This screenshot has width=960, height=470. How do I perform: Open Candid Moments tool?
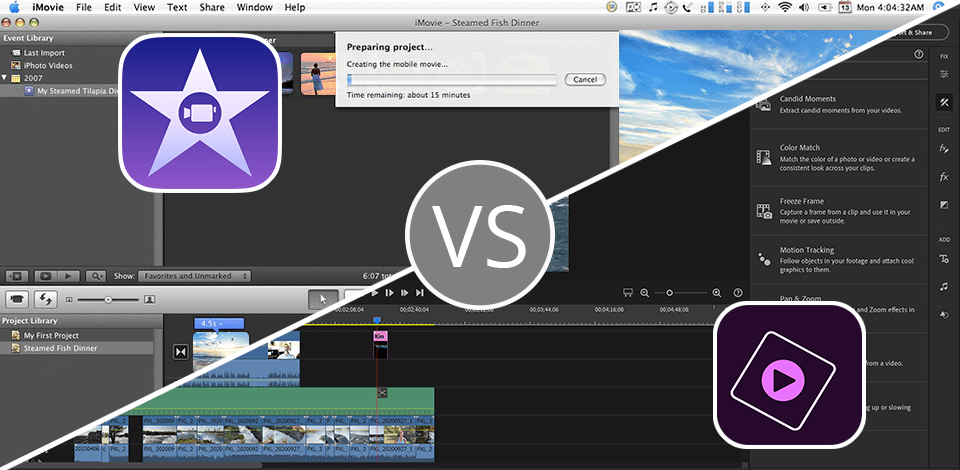pyautogui.click(x=839, y=105)
